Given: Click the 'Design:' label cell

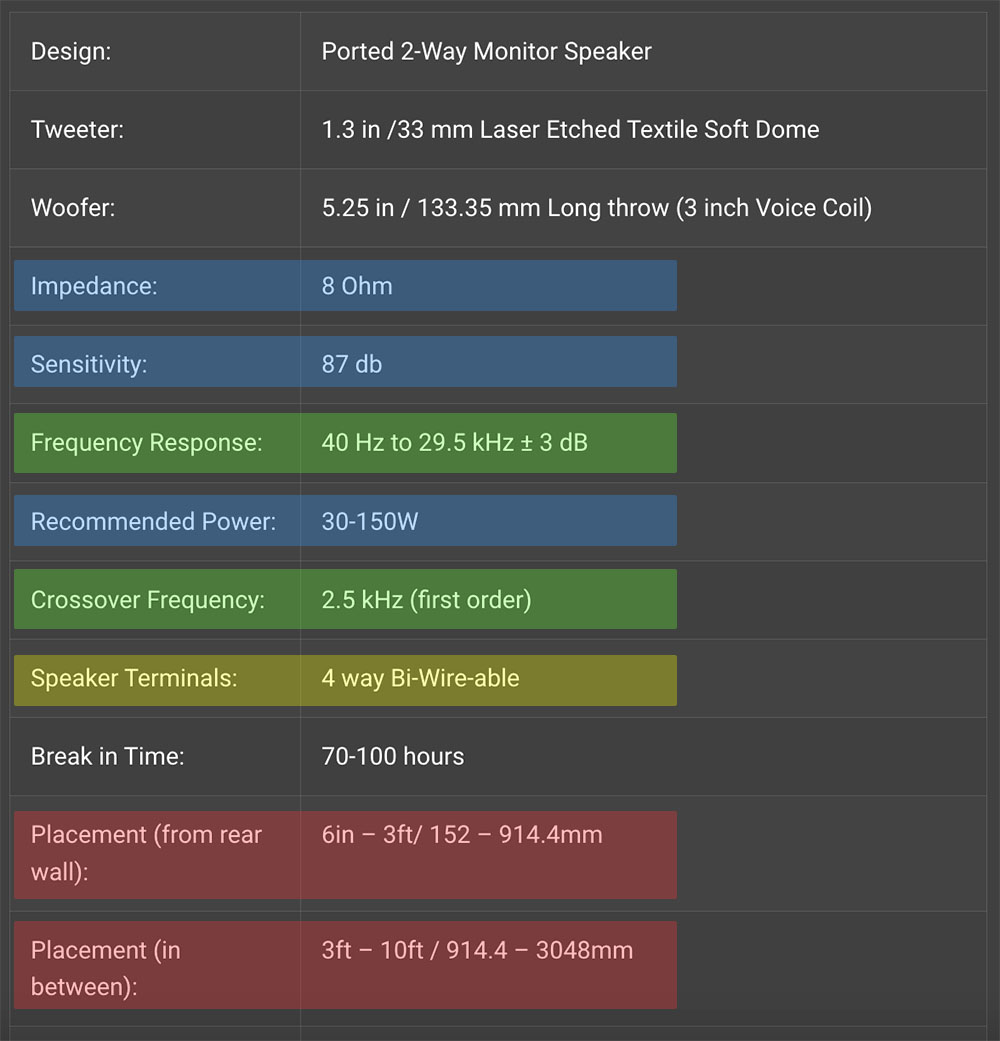Looking at the screenshot, I should (x=71, y=52).
